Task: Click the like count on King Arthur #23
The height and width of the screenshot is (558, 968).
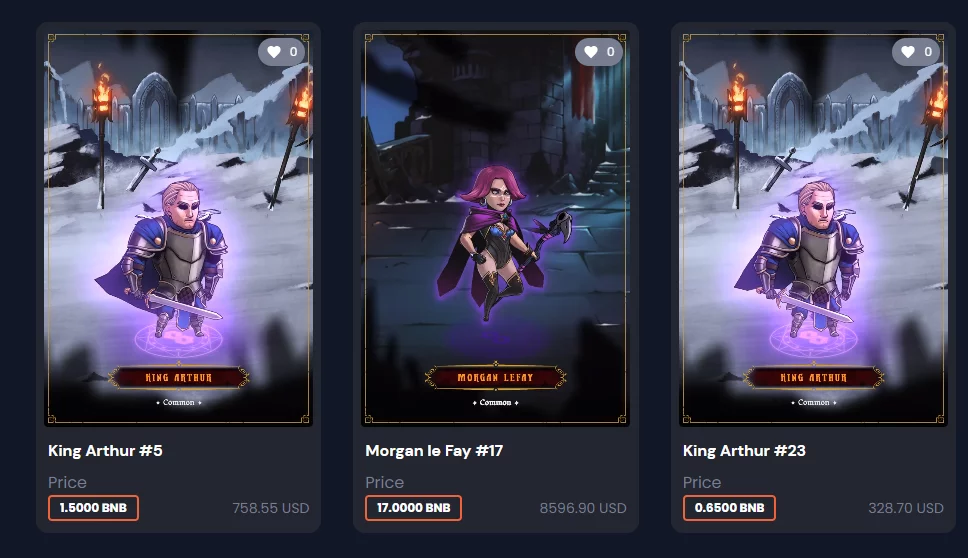Action: click(x=928, y=52)
